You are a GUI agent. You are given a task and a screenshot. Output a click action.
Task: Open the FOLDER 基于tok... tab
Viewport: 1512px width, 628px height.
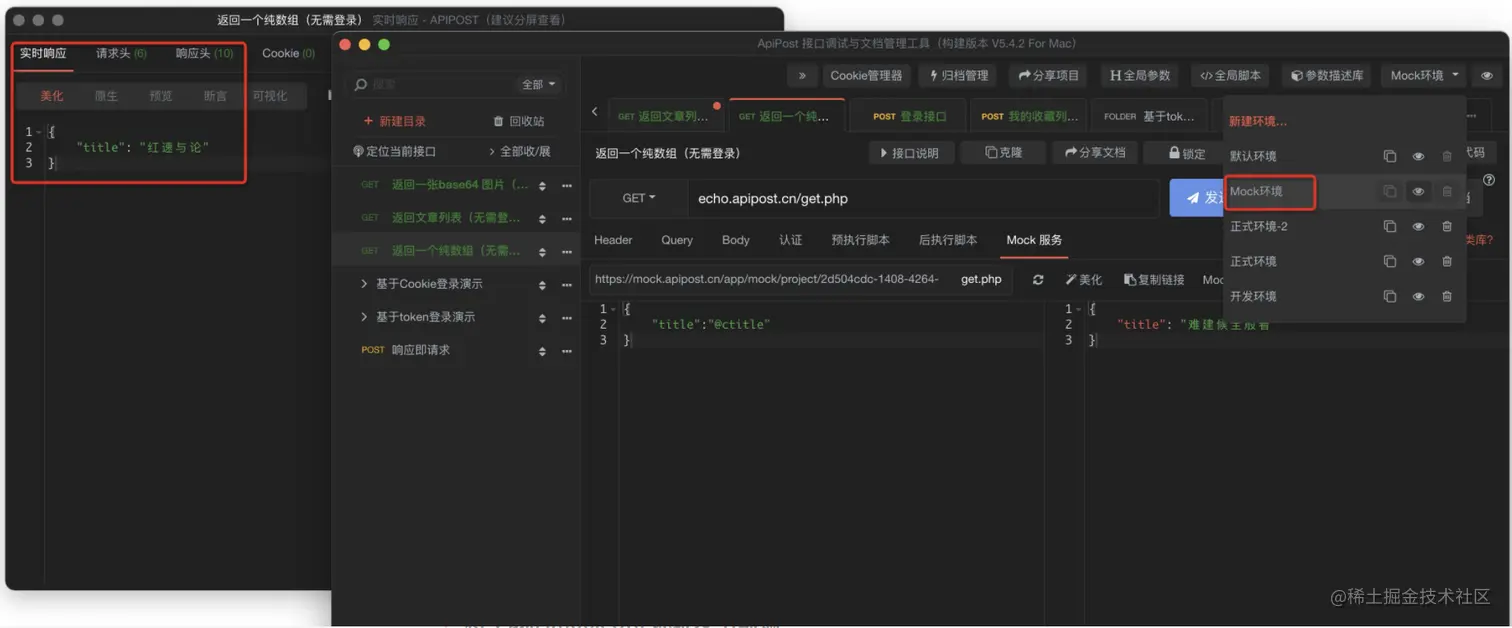pyautogui.click(x=1148, y=116)
